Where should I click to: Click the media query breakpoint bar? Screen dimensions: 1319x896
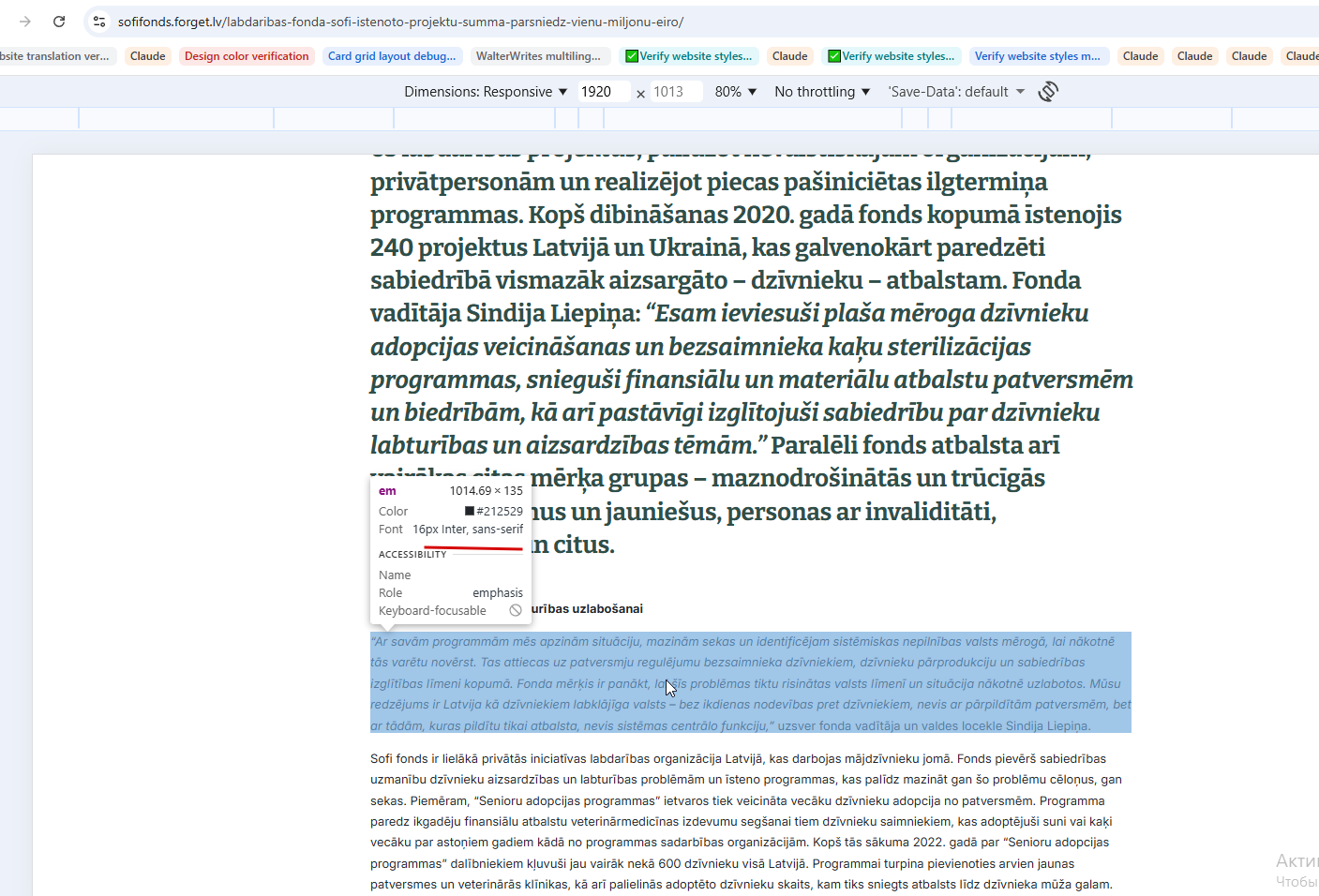click(659, 118)
